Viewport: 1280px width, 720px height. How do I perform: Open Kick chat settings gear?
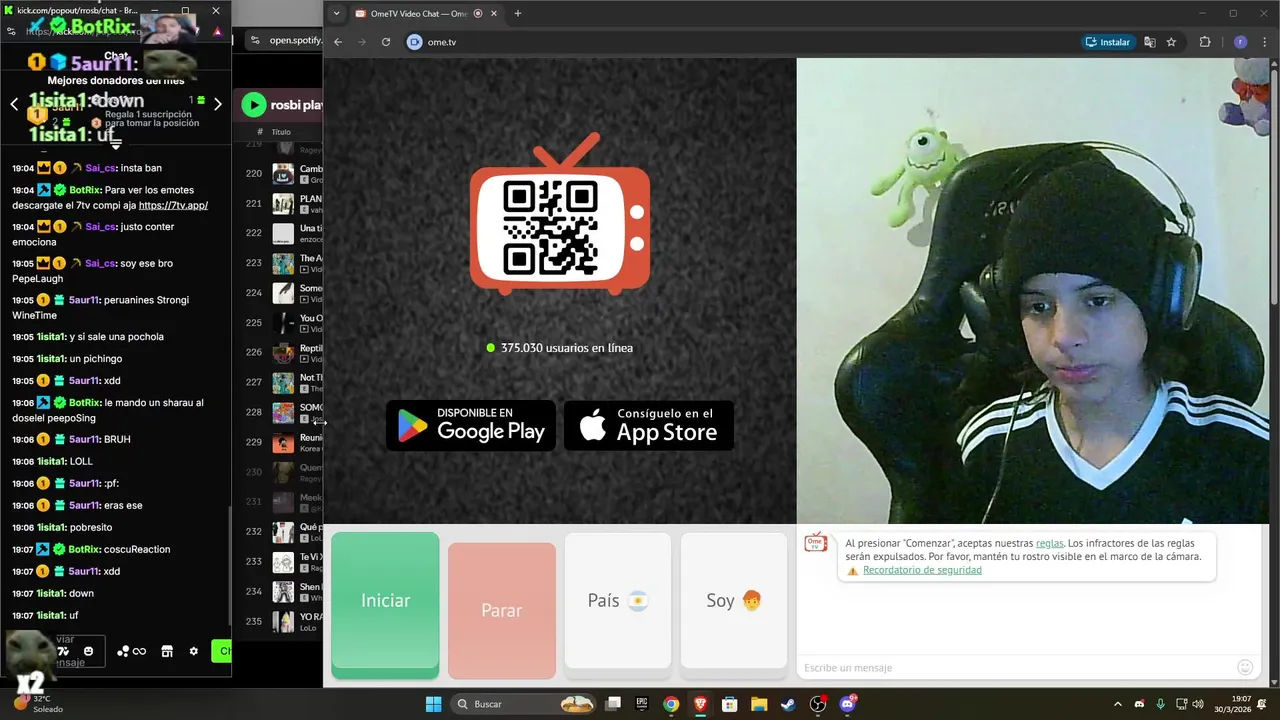(193, 651)
